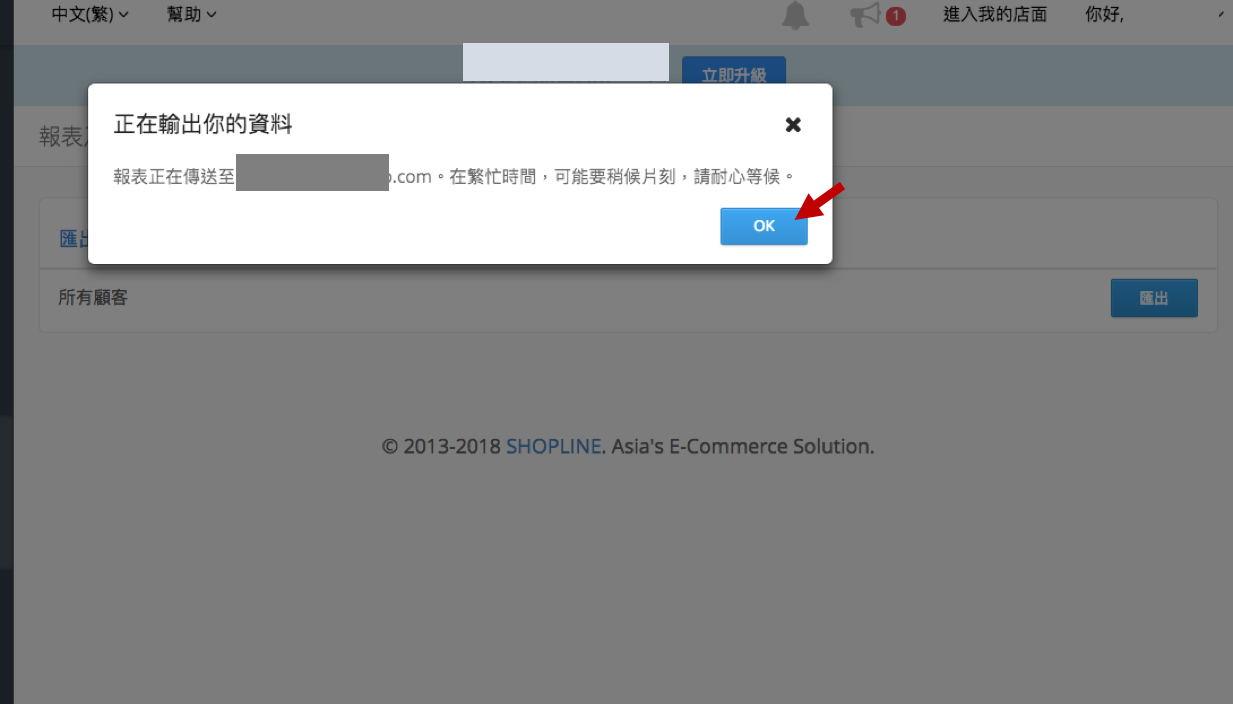The width and height of the screenshot is (1233, 704).
Task: Expand the 幫助 help menu
Action: tap(191, 14)
